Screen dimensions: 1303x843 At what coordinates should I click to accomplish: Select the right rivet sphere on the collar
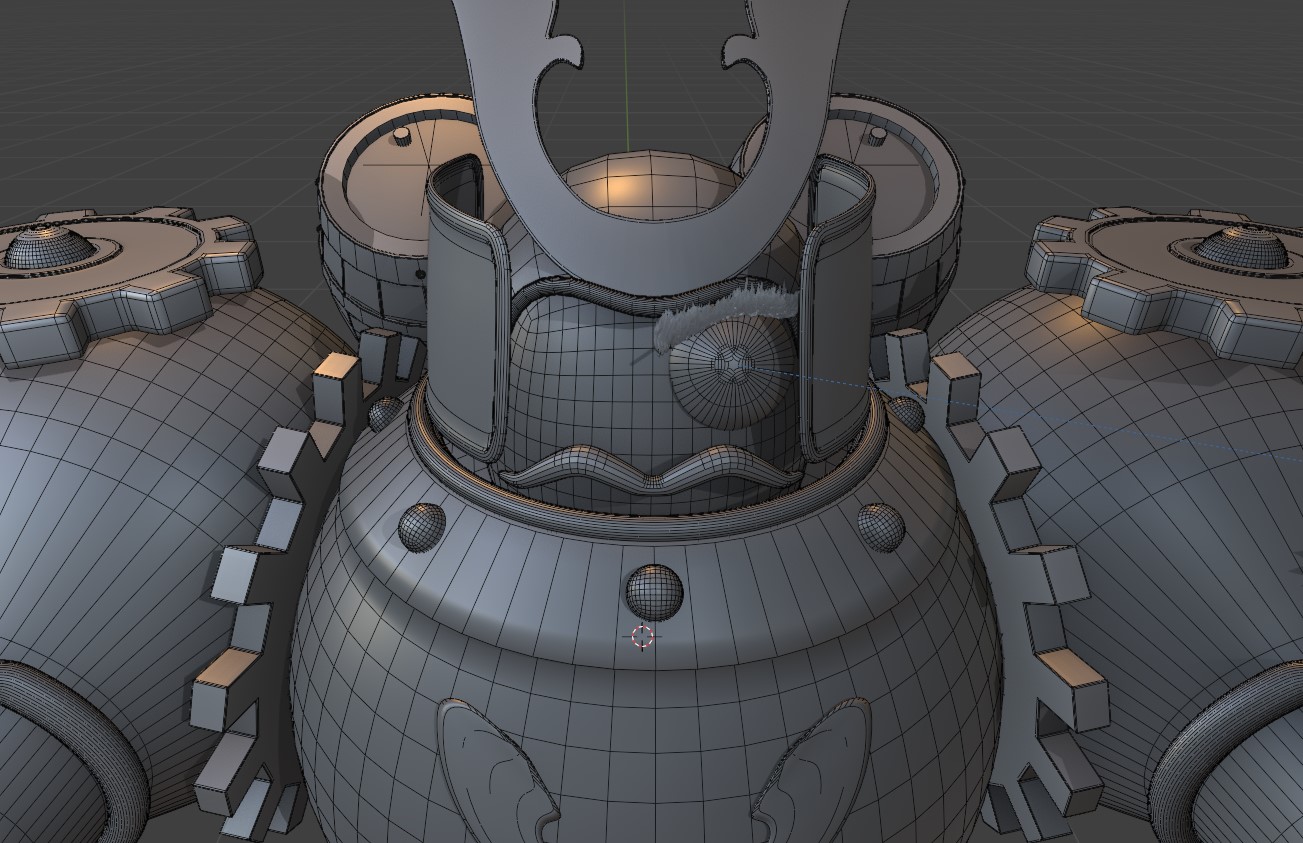pos(881,526)
